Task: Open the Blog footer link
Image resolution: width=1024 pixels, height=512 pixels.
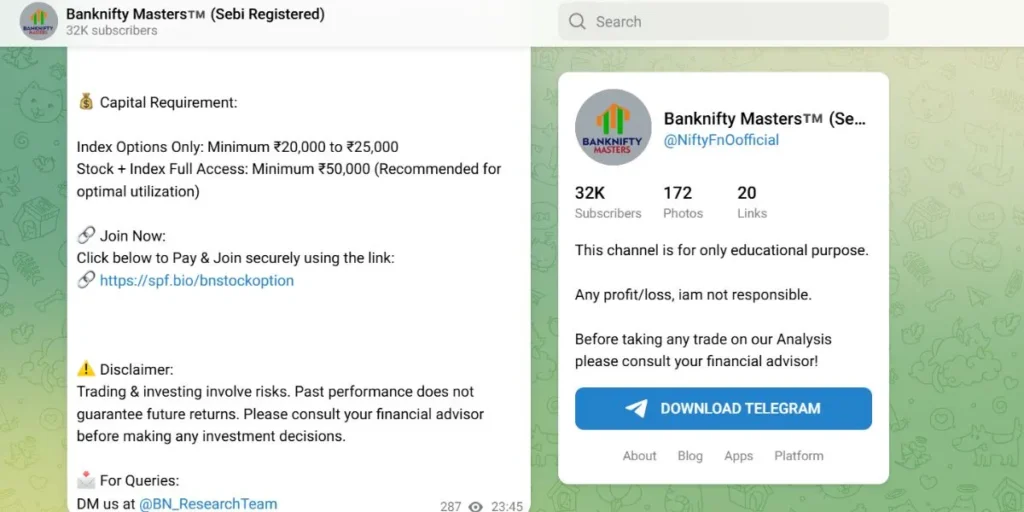Action: pyautogui.click(x=690, y=456)
